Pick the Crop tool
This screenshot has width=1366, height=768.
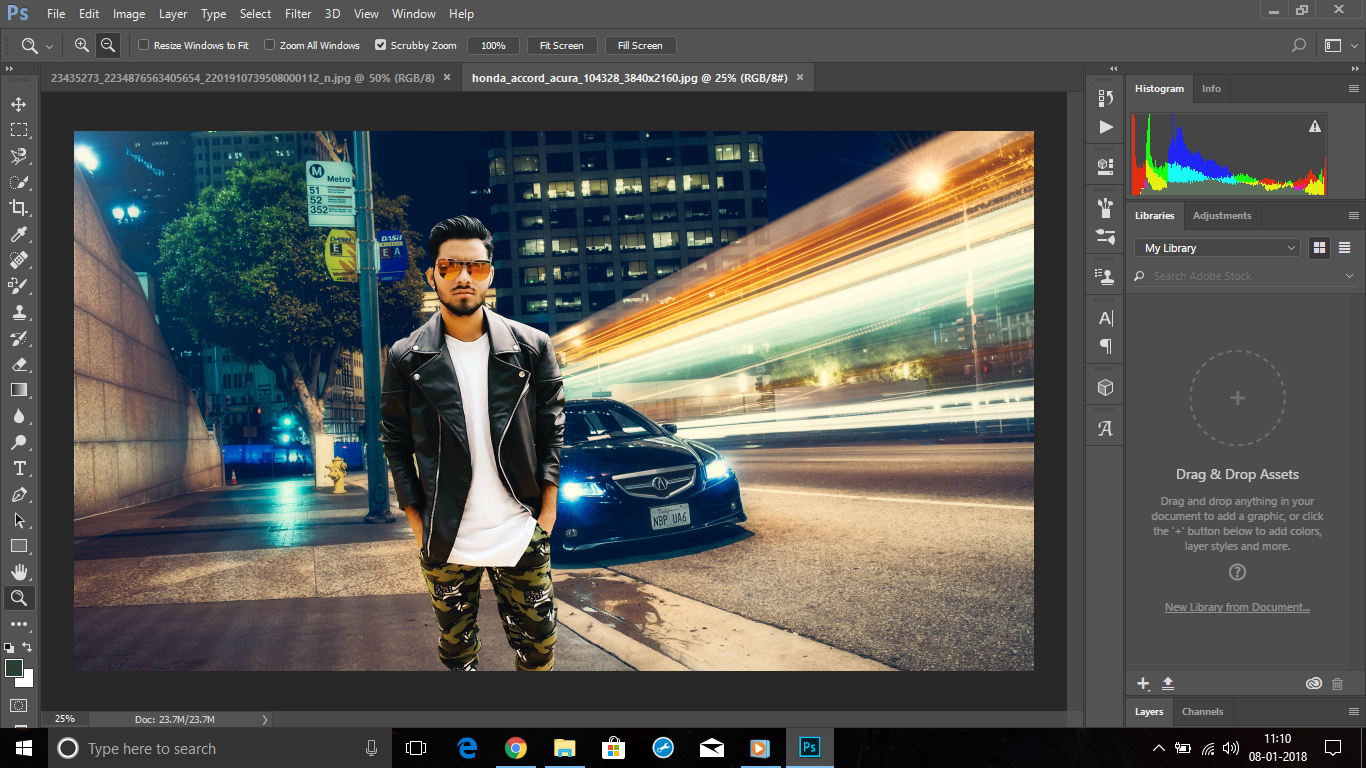tap(20, 207)
